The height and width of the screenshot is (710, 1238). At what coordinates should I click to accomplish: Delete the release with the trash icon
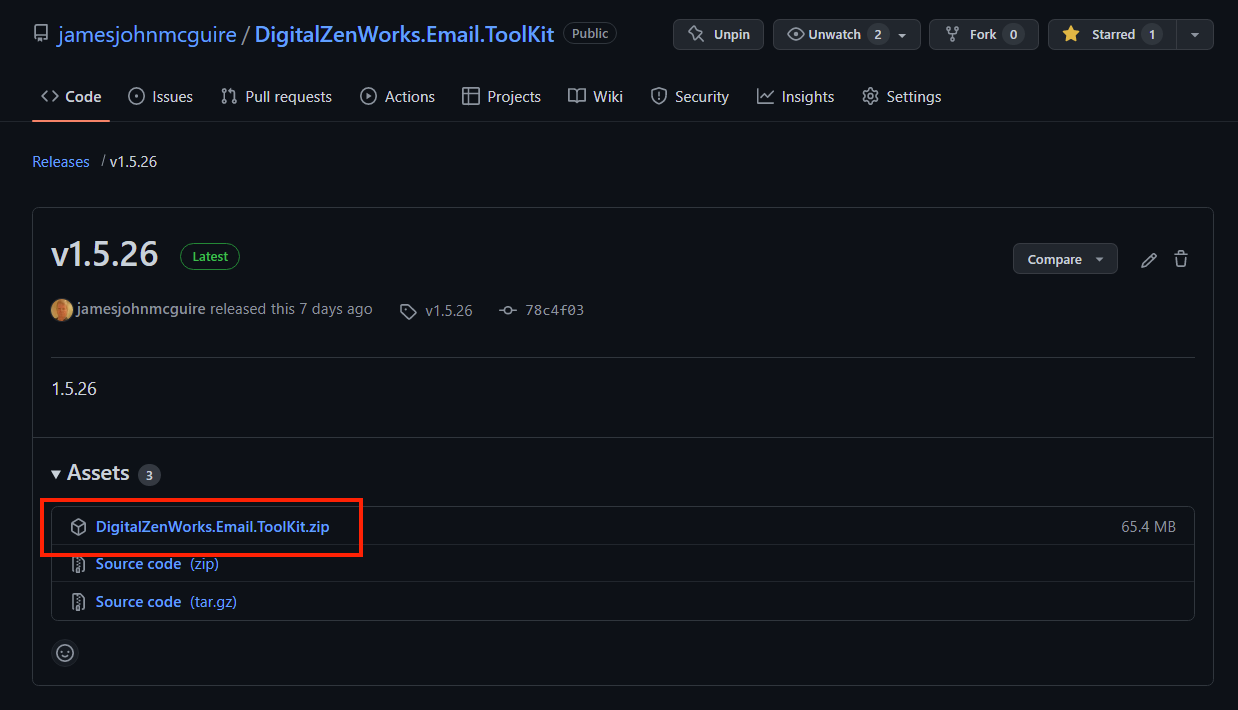[x=1181, y=259]
